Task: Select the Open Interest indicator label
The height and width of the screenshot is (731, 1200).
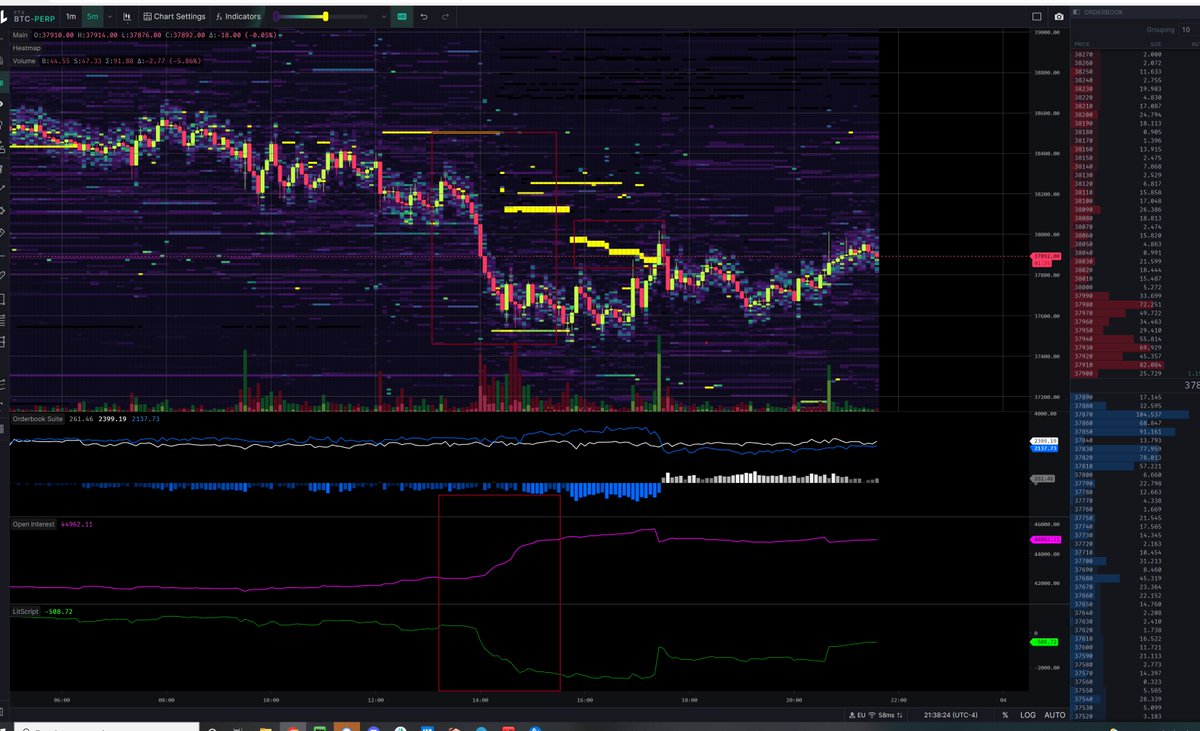Action: click(35, 523)
